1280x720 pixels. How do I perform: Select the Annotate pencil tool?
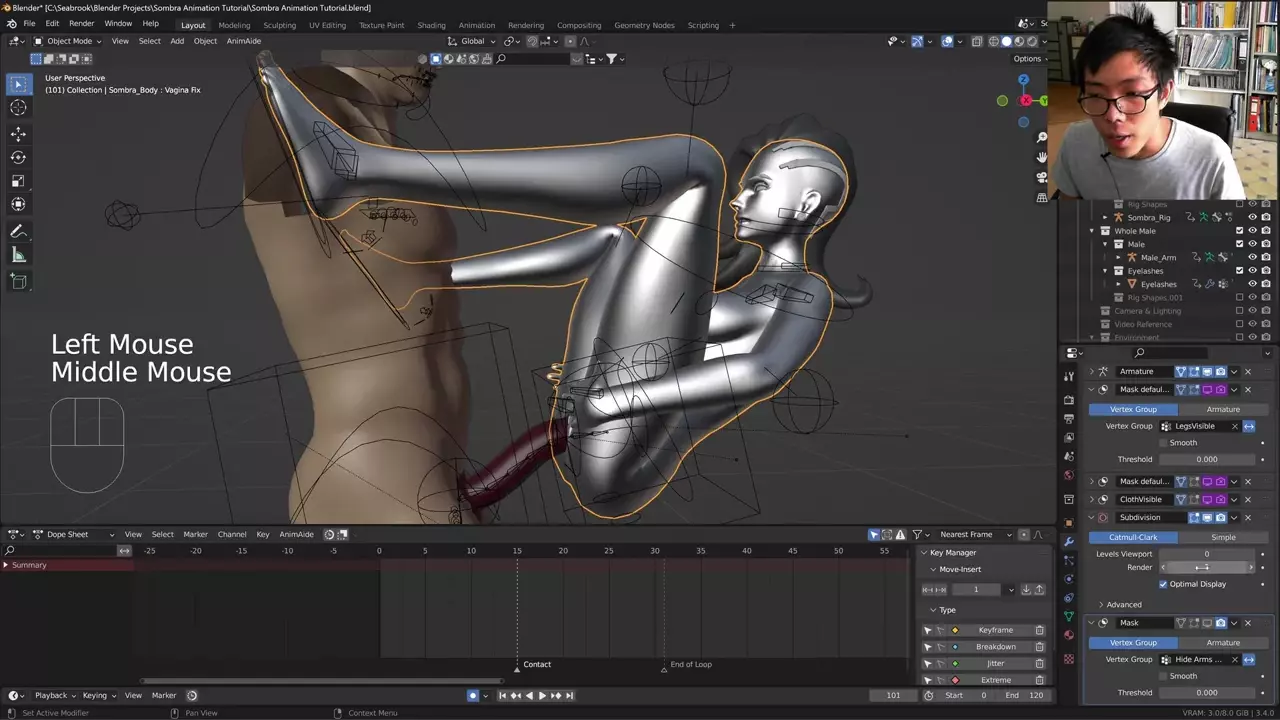tap(18, 231)
